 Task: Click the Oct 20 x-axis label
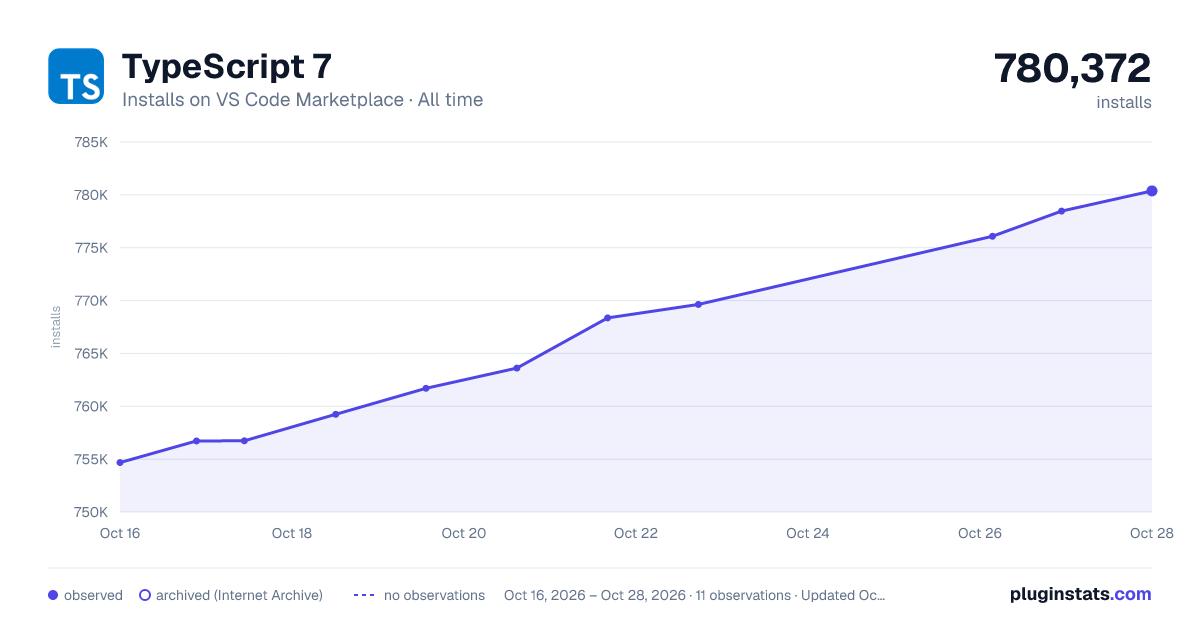[464, 533]
